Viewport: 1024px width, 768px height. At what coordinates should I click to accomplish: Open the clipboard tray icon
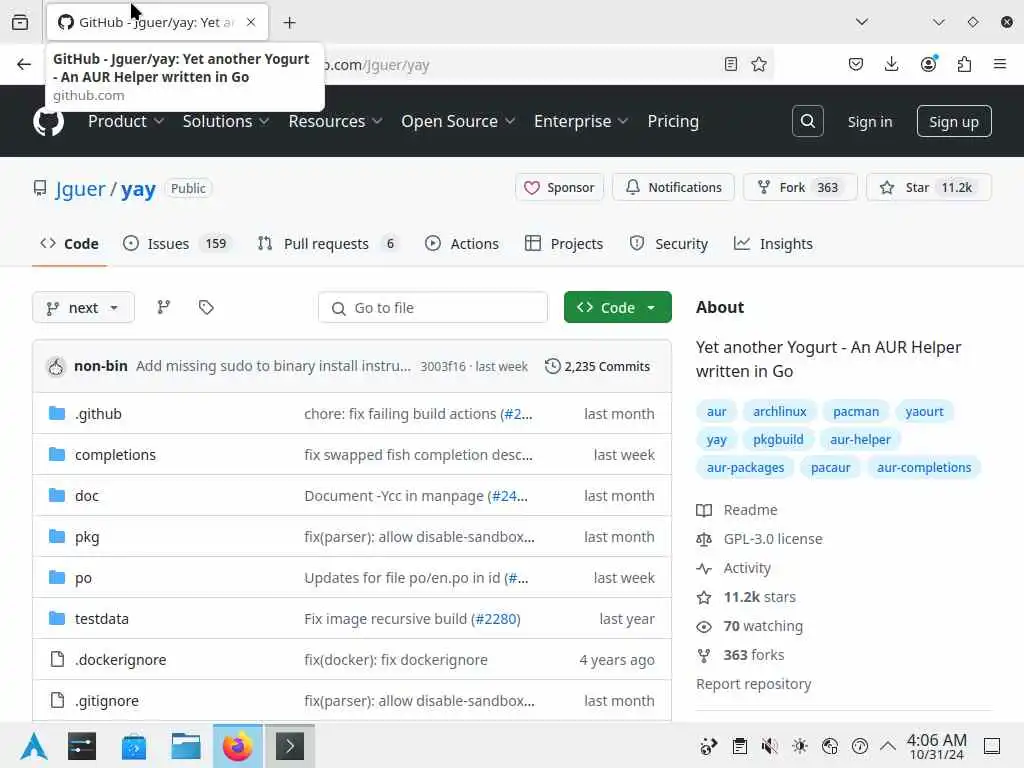[x=739, y=746]
